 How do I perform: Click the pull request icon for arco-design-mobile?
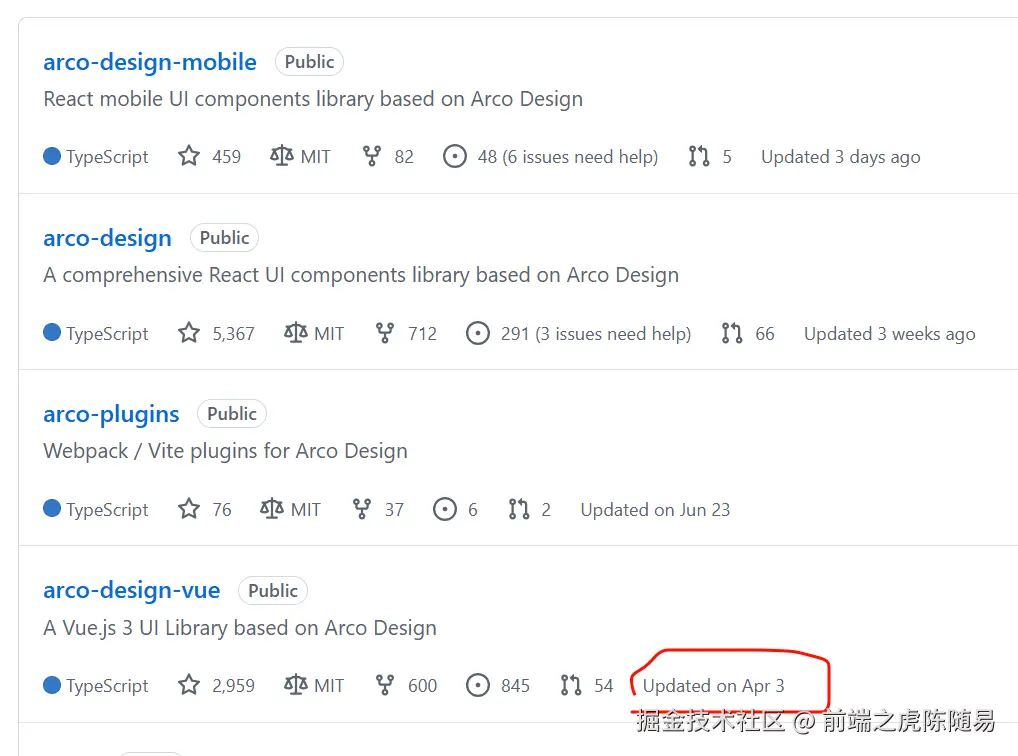tap(699, 156)
